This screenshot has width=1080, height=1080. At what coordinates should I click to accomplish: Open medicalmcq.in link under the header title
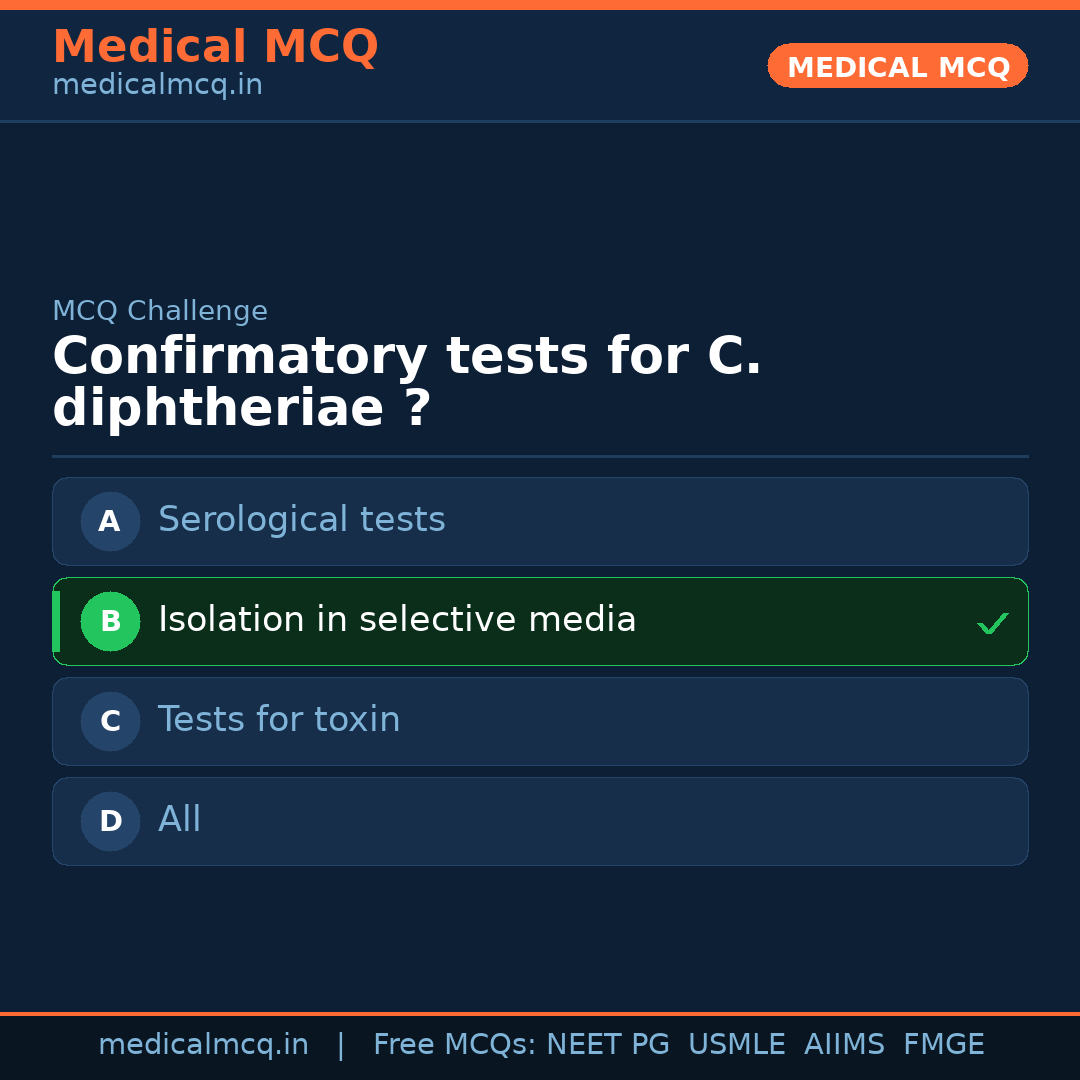point(157,85)
